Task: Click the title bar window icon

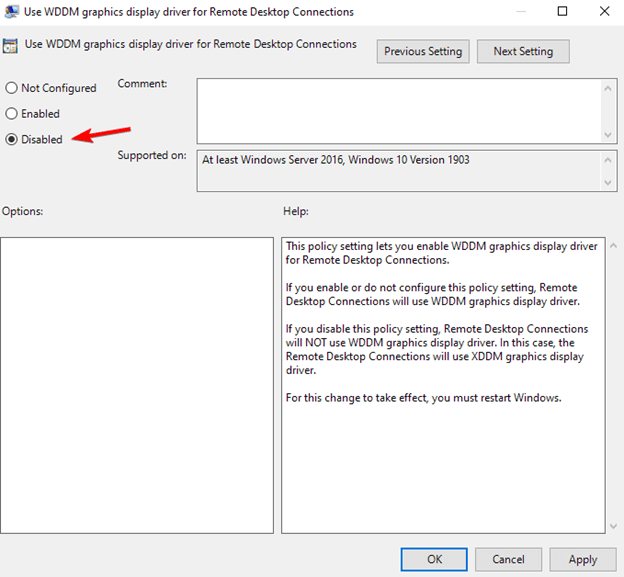Action: [x=11, y=12]
